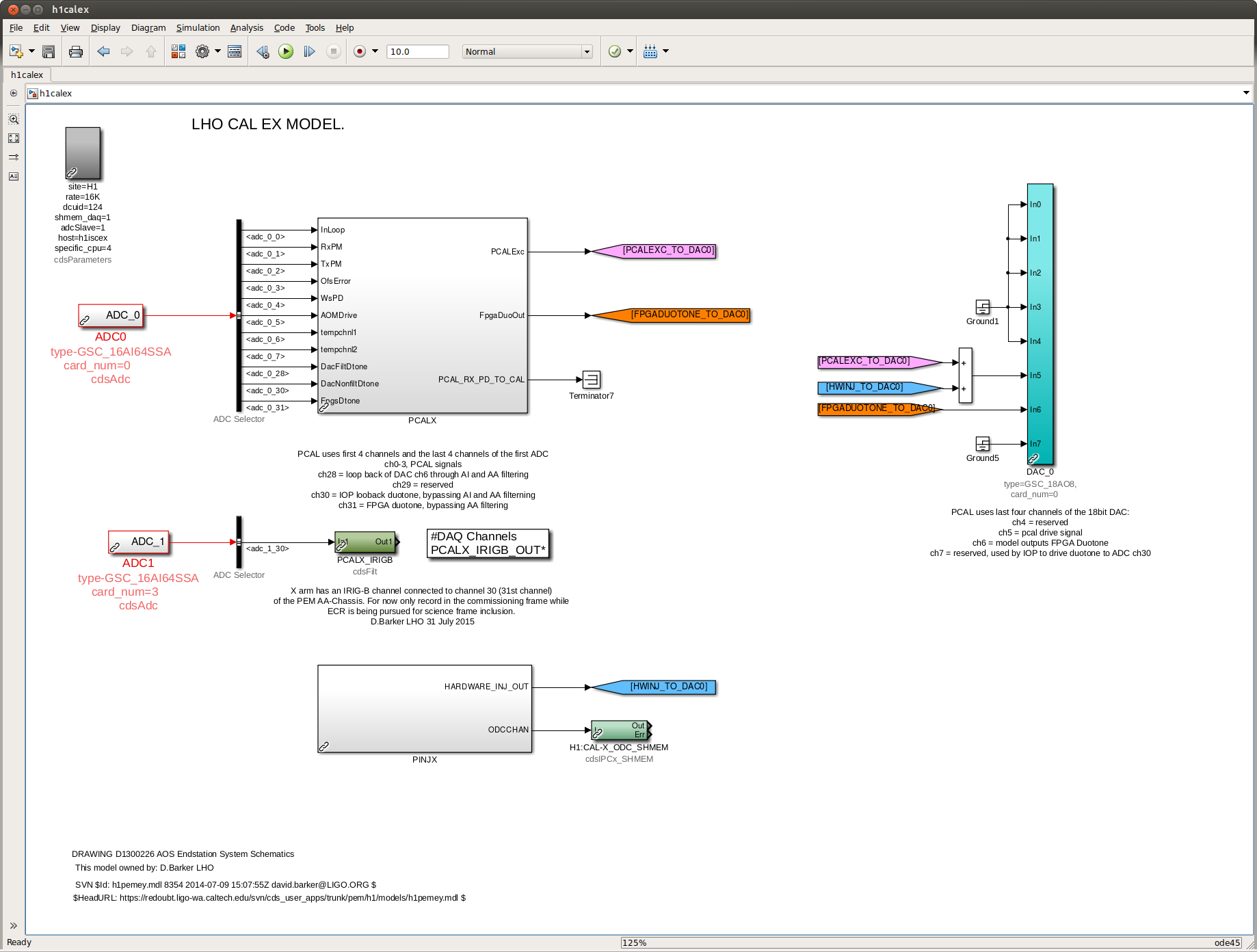Select the ADC_1 block
This screenshot has height=952, width=1257.
point(138,542)
